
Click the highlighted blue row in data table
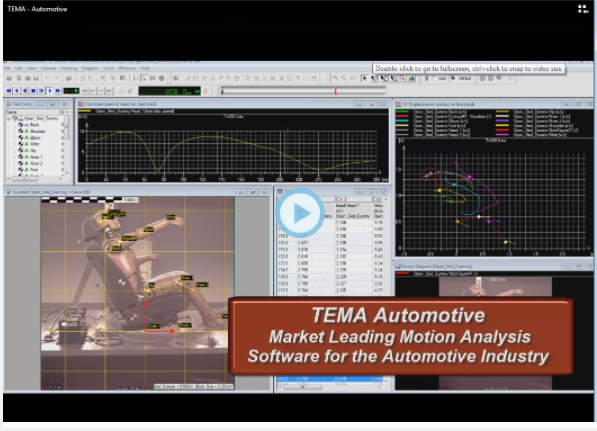coord(330,379)
